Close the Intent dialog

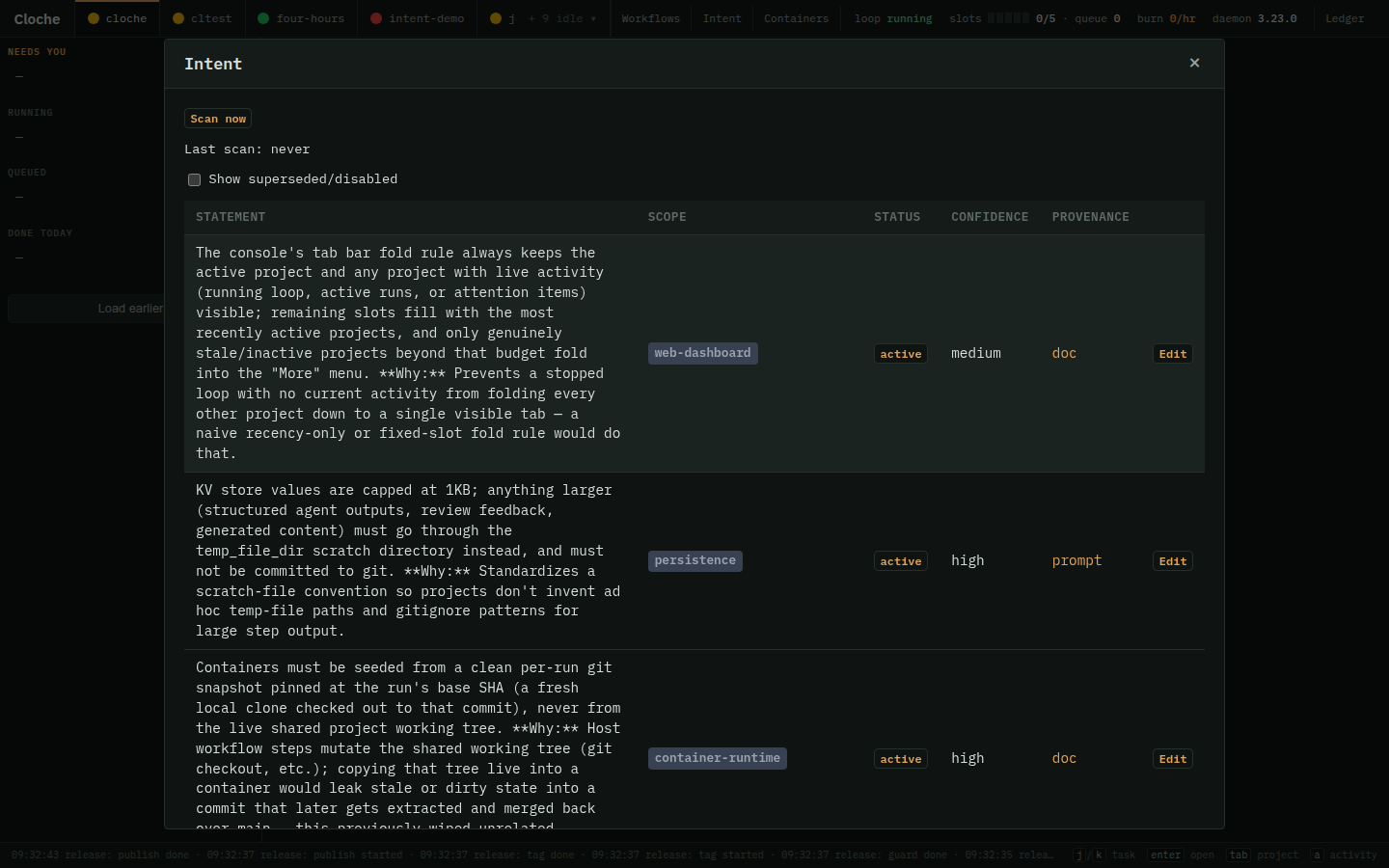pyautogui.click(x=1194, y=63)
